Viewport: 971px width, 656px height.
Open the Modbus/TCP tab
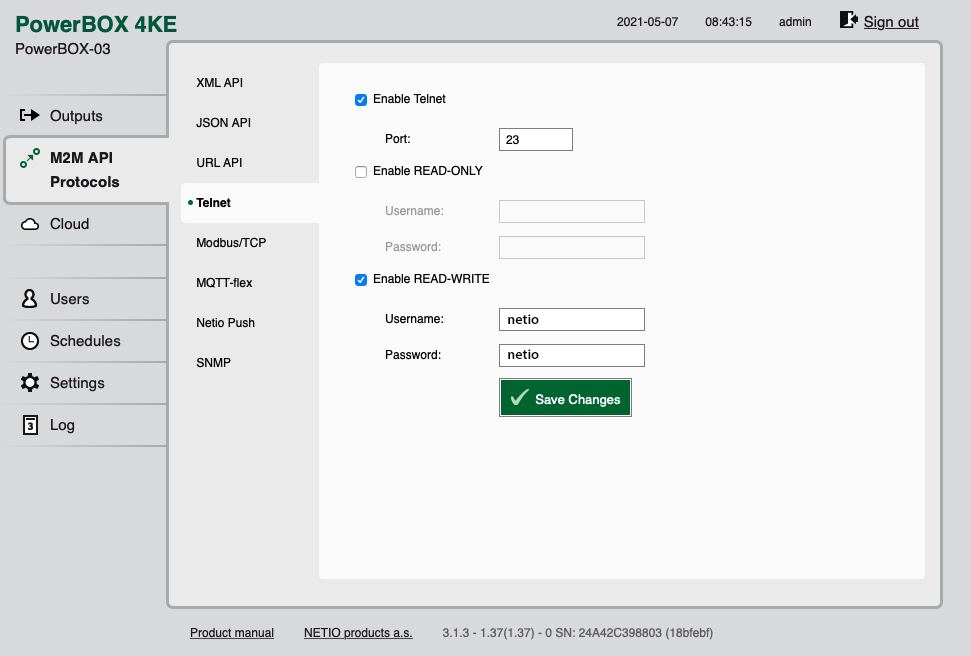coord(231,243)
